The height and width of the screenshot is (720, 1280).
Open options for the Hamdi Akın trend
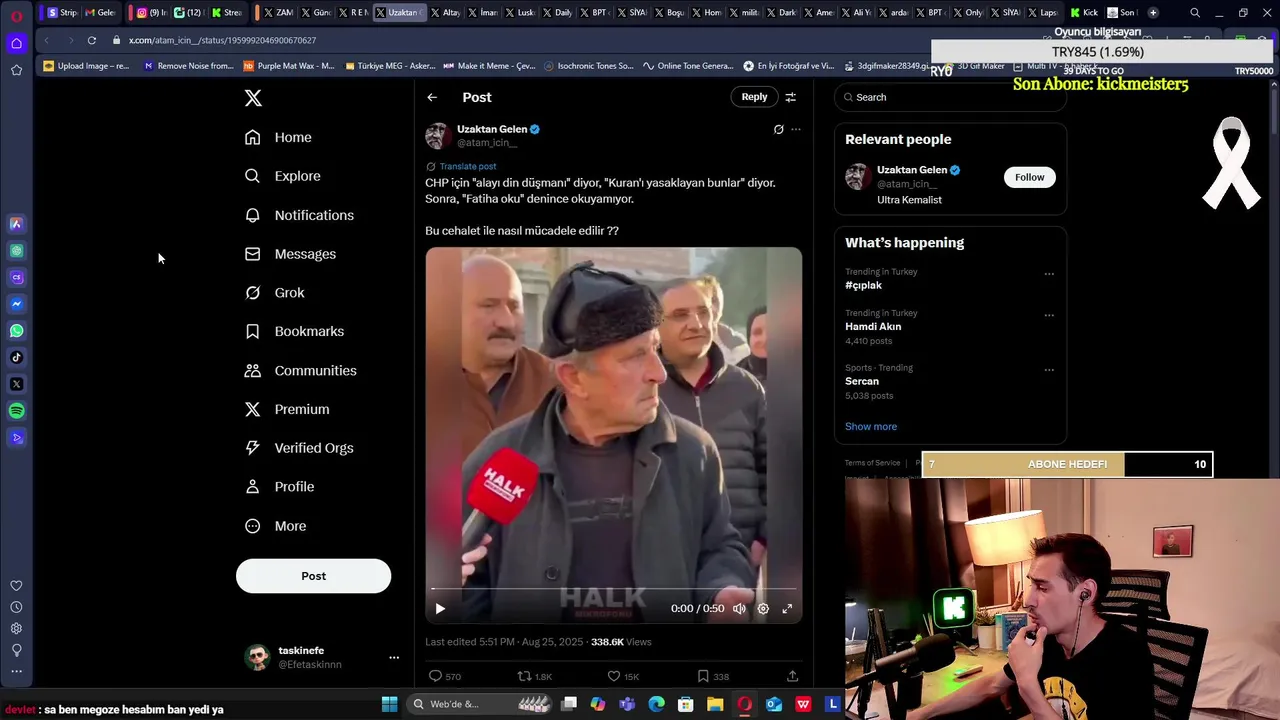[x=1049, y=314]
